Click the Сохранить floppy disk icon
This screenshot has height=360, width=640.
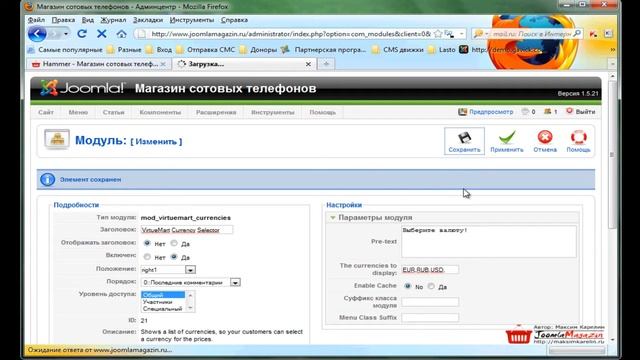point(464,138)
